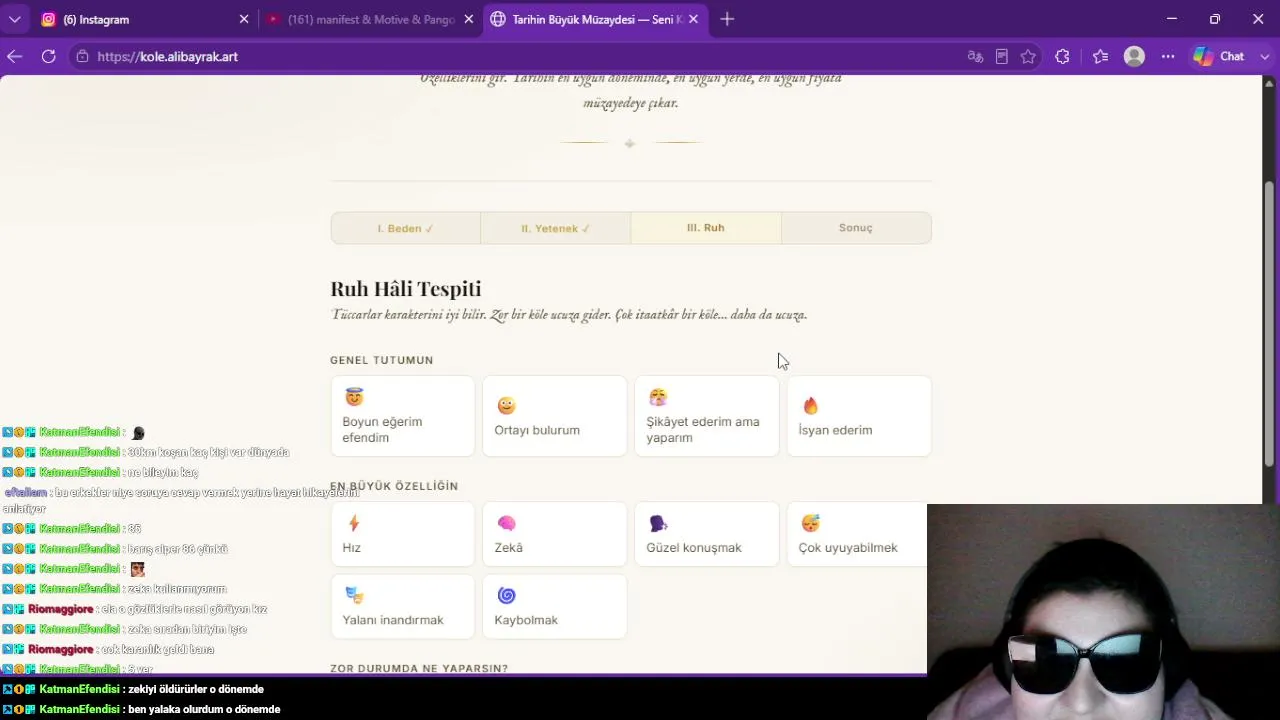Choose the Çok uyuyabilmek option

coord(858,534)
